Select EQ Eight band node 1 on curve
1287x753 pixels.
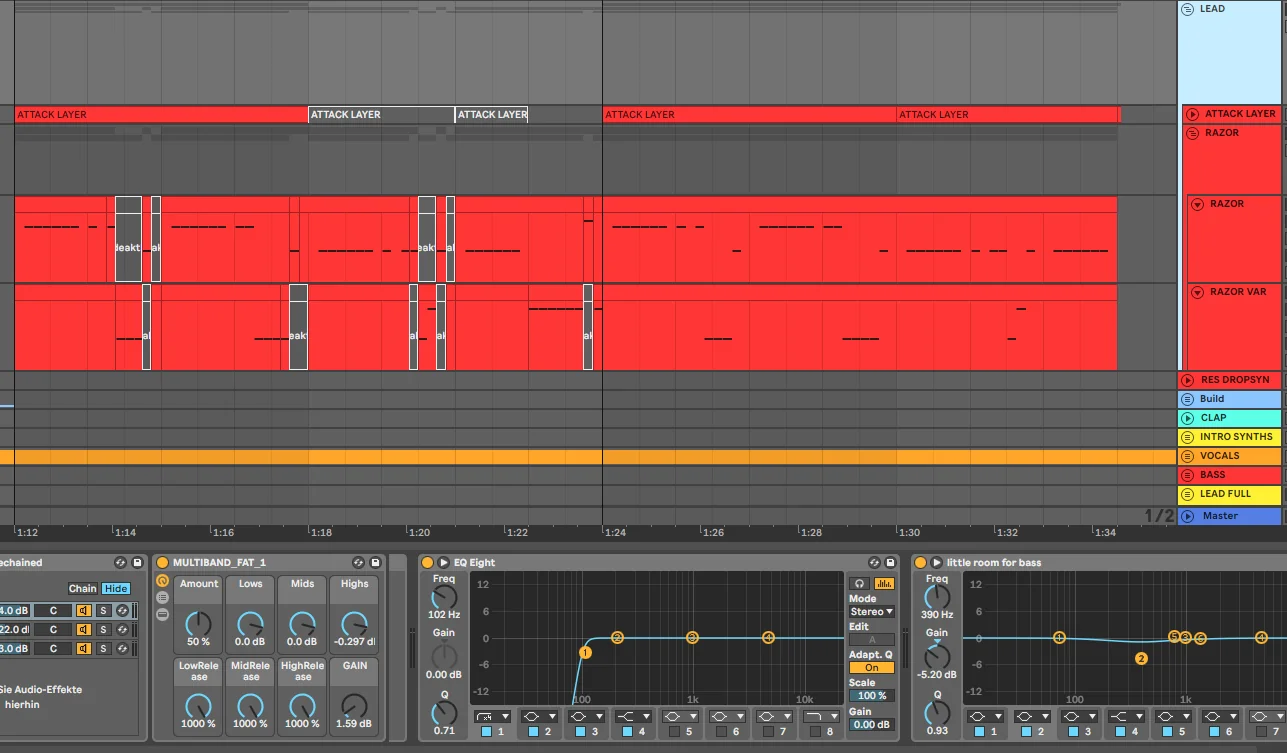[x=585, y=652]
